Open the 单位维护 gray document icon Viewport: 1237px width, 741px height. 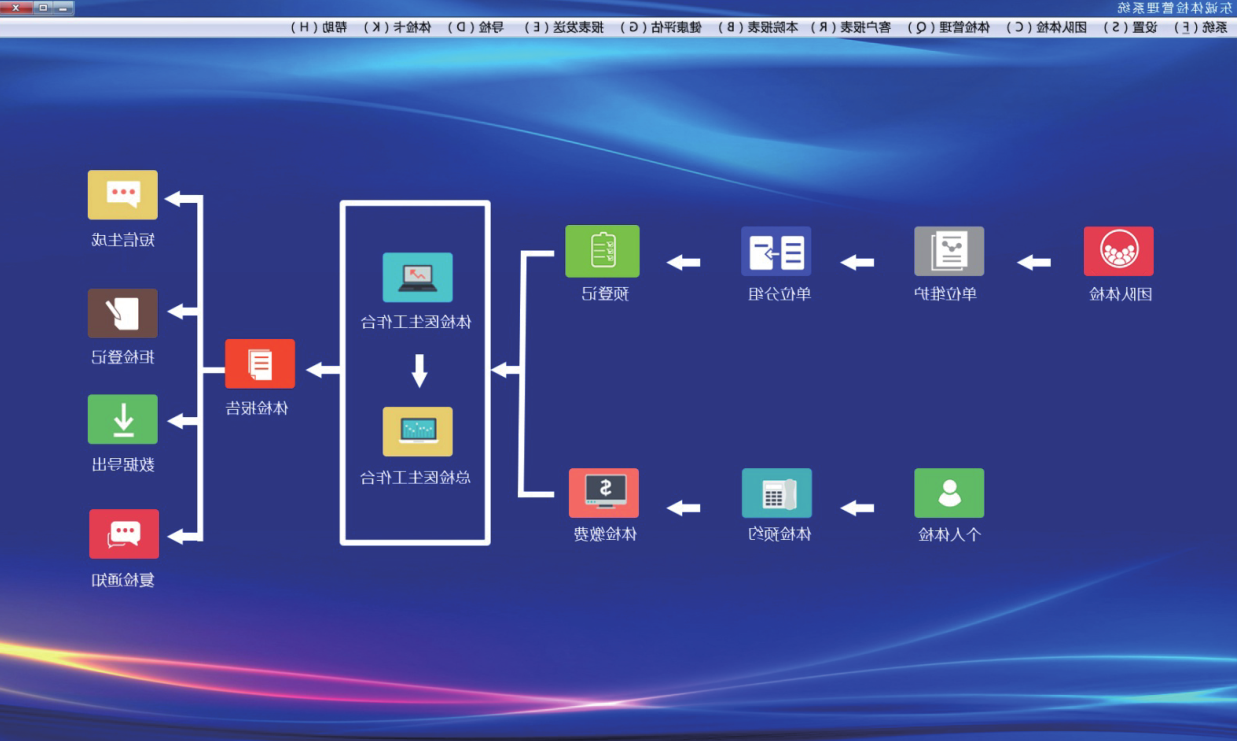[x=949, y=251]
